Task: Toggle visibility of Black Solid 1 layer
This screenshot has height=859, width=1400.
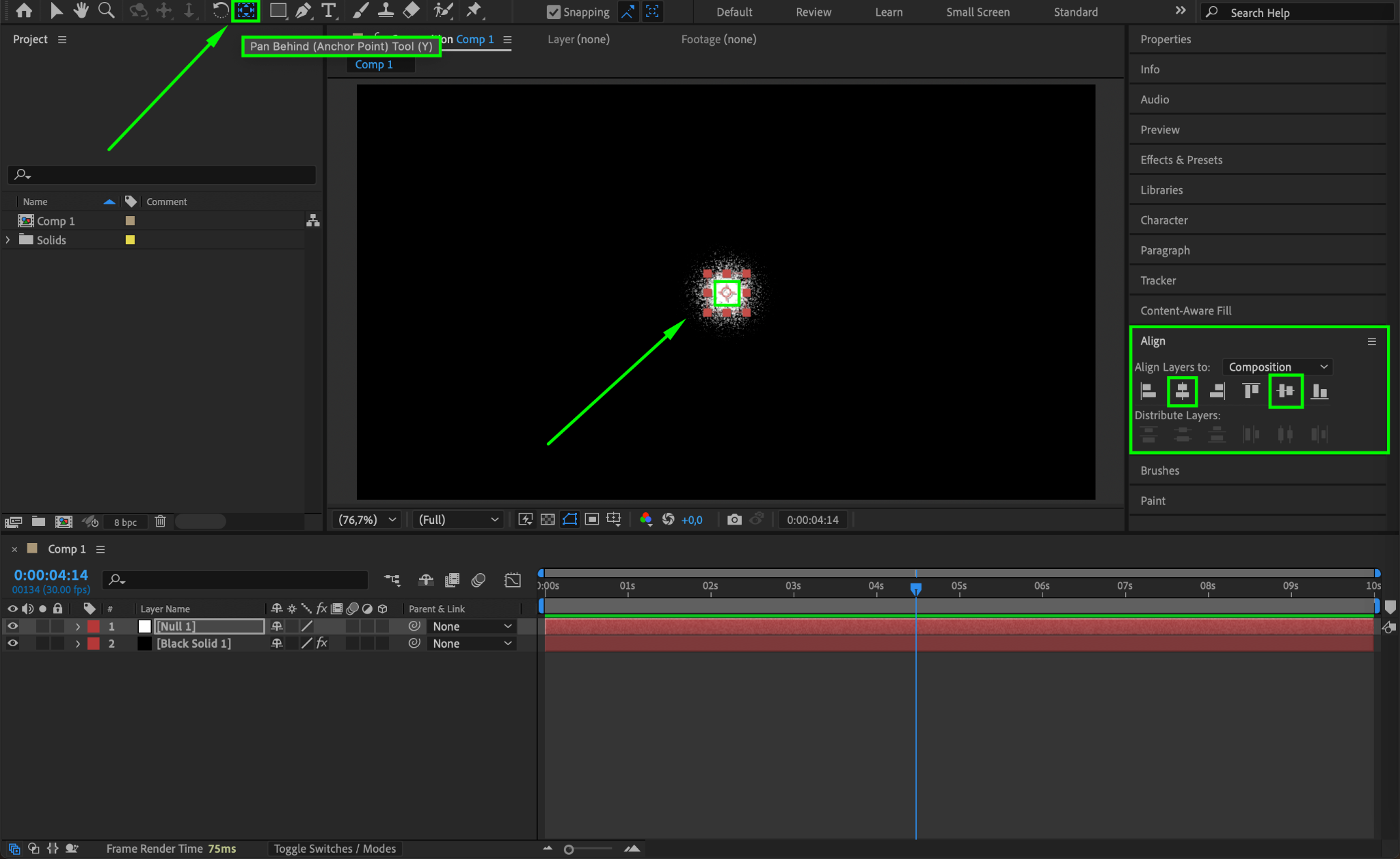Action: [12, 644]
